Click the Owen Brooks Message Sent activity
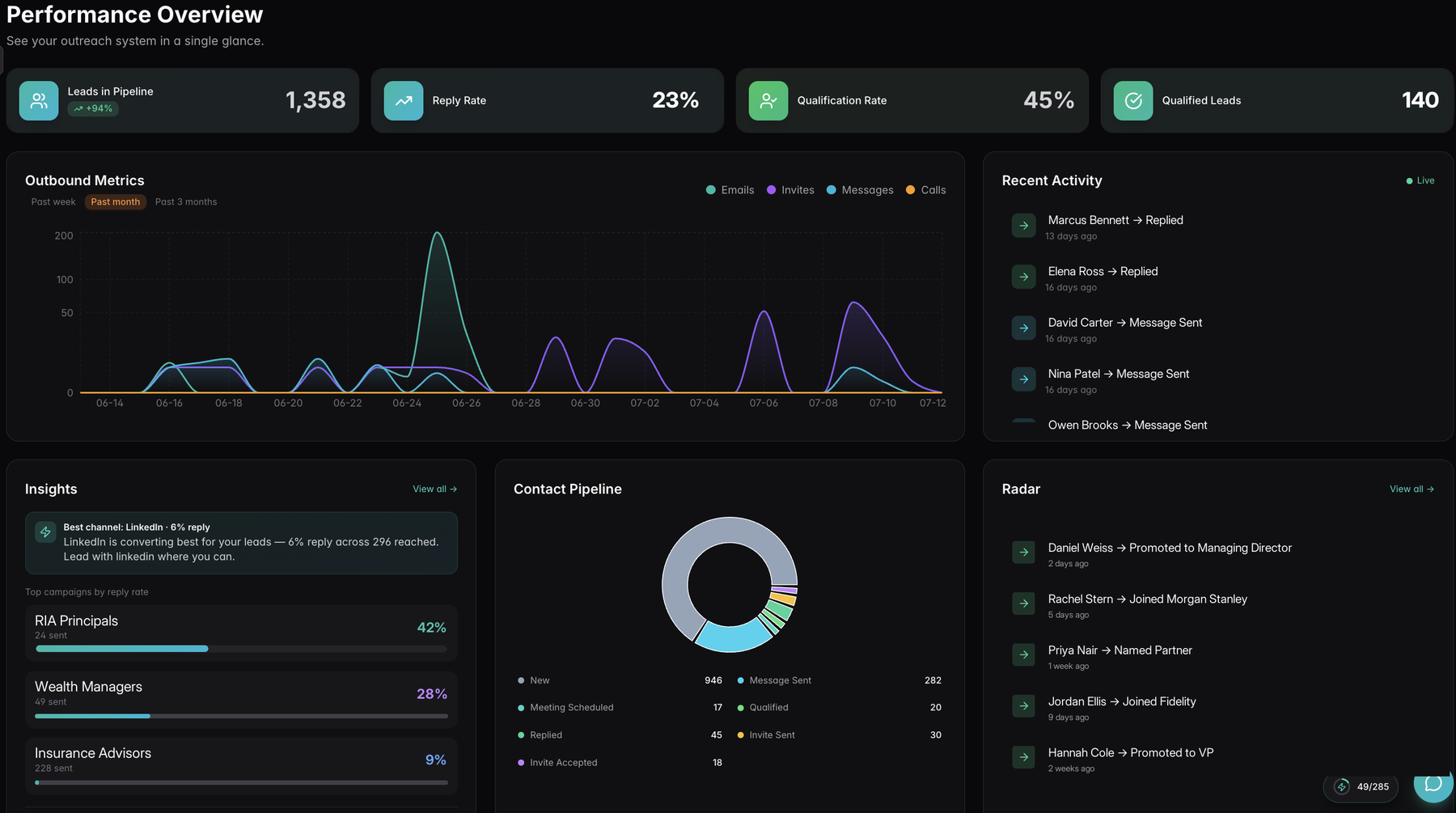Image resolution: width=1456 pixels, height=813 pixels. pyautogui.click(x=1128, y=426)
